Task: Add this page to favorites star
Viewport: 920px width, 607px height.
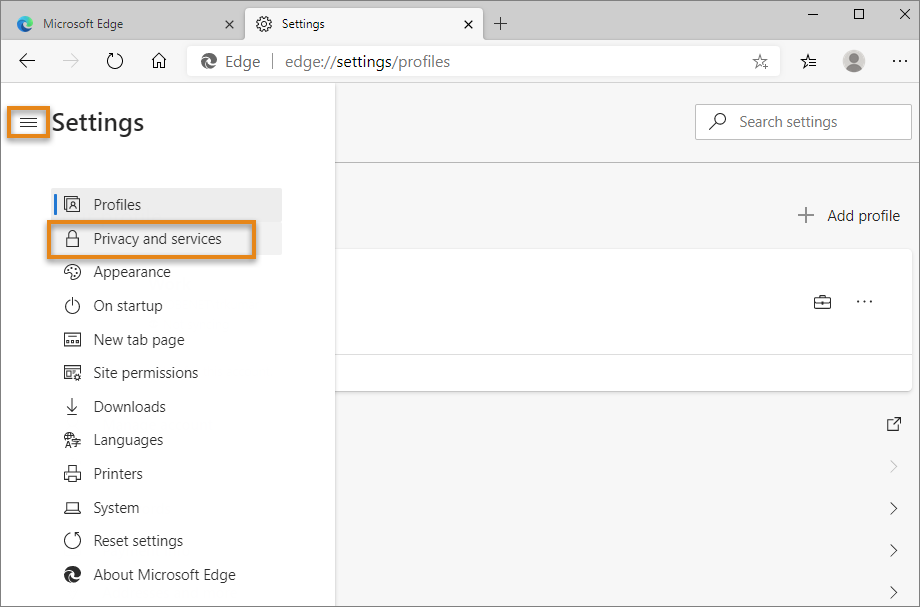Action: pyautogui.click(x=760, y=62)
